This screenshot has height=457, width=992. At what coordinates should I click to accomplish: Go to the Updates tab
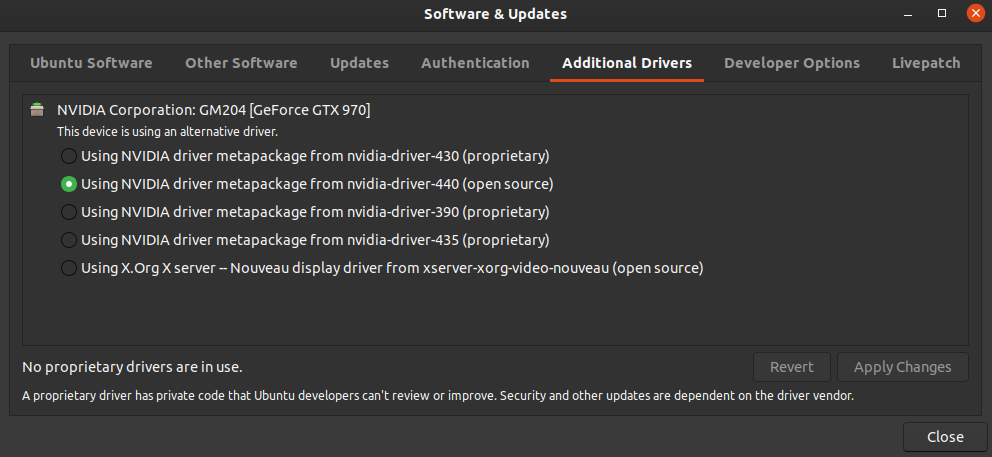(359, 63)
